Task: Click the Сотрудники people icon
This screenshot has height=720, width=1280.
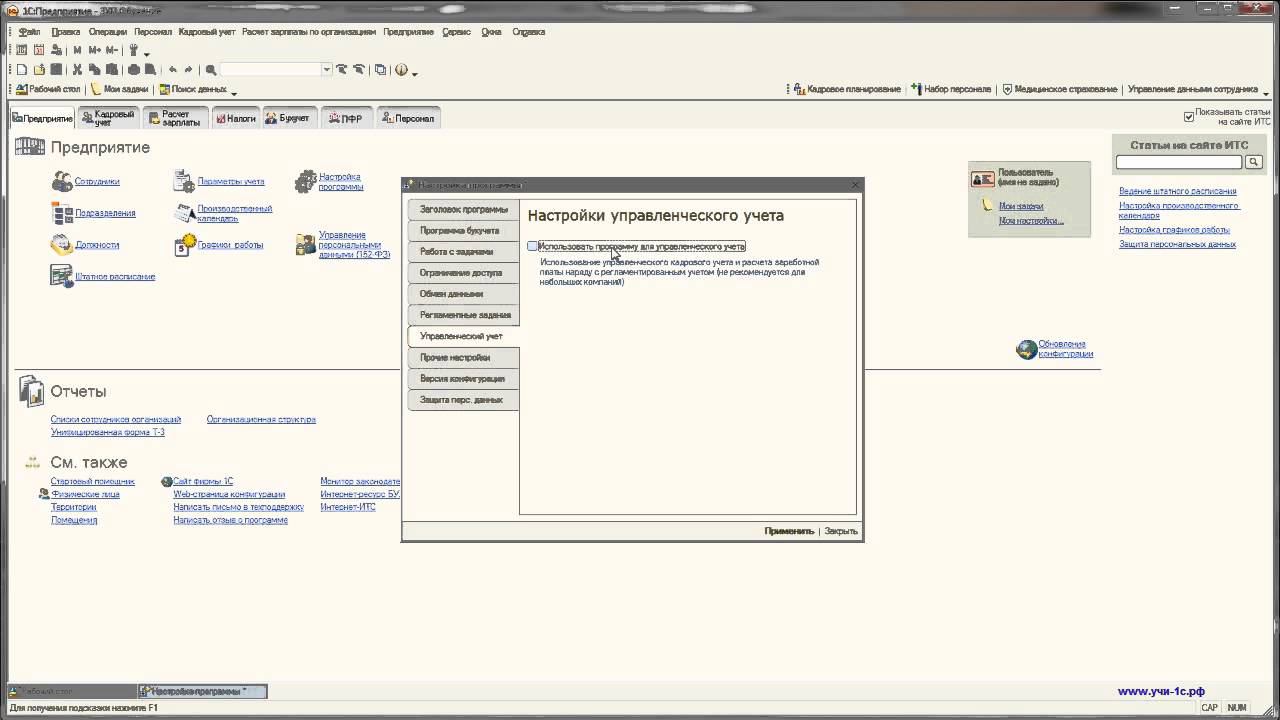Action: pyautogui.click(x=62, y=182)
